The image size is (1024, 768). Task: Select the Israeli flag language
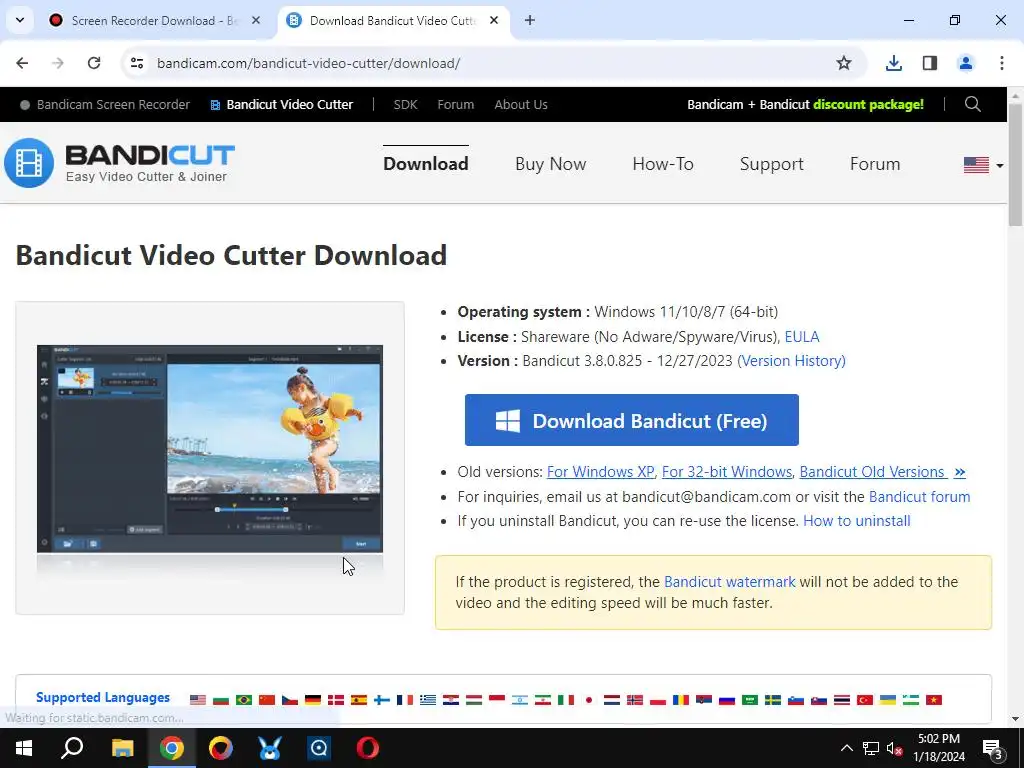(x=520, y=700)
